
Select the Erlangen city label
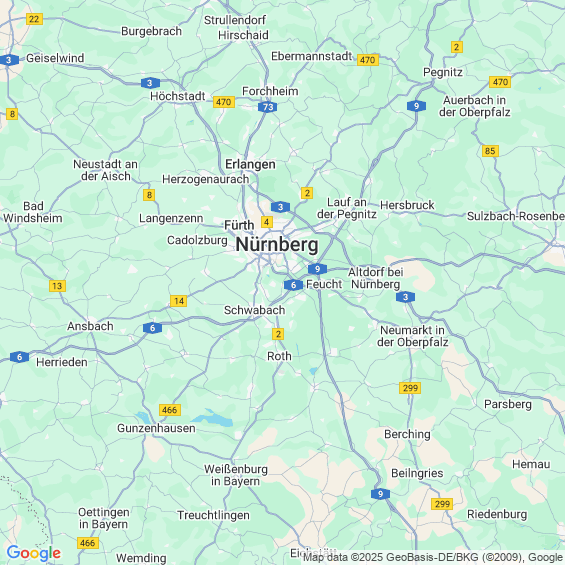[x=250, y=164]
